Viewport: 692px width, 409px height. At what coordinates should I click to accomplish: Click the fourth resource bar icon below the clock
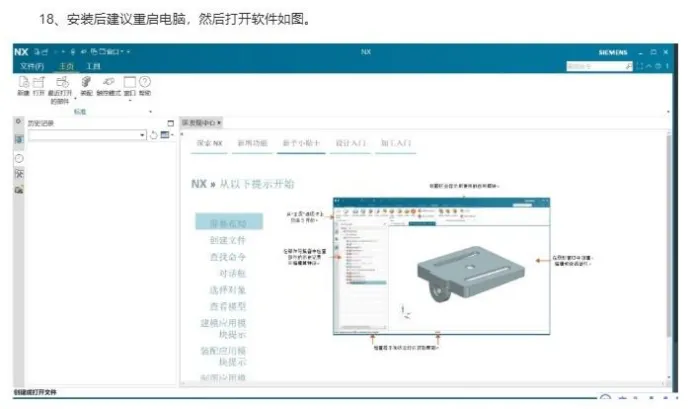click(x=19, y=174)
